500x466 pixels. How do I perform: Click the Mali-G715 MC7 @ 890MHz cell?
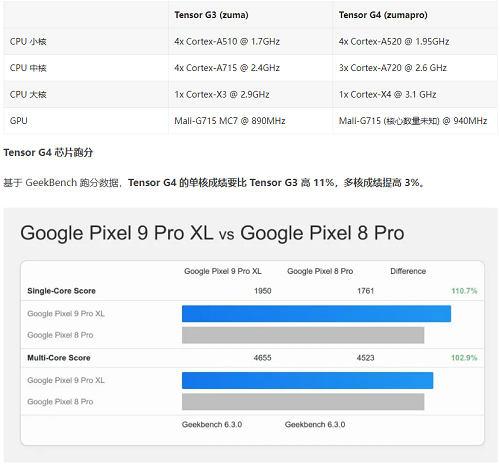click(x=230, y=121)
